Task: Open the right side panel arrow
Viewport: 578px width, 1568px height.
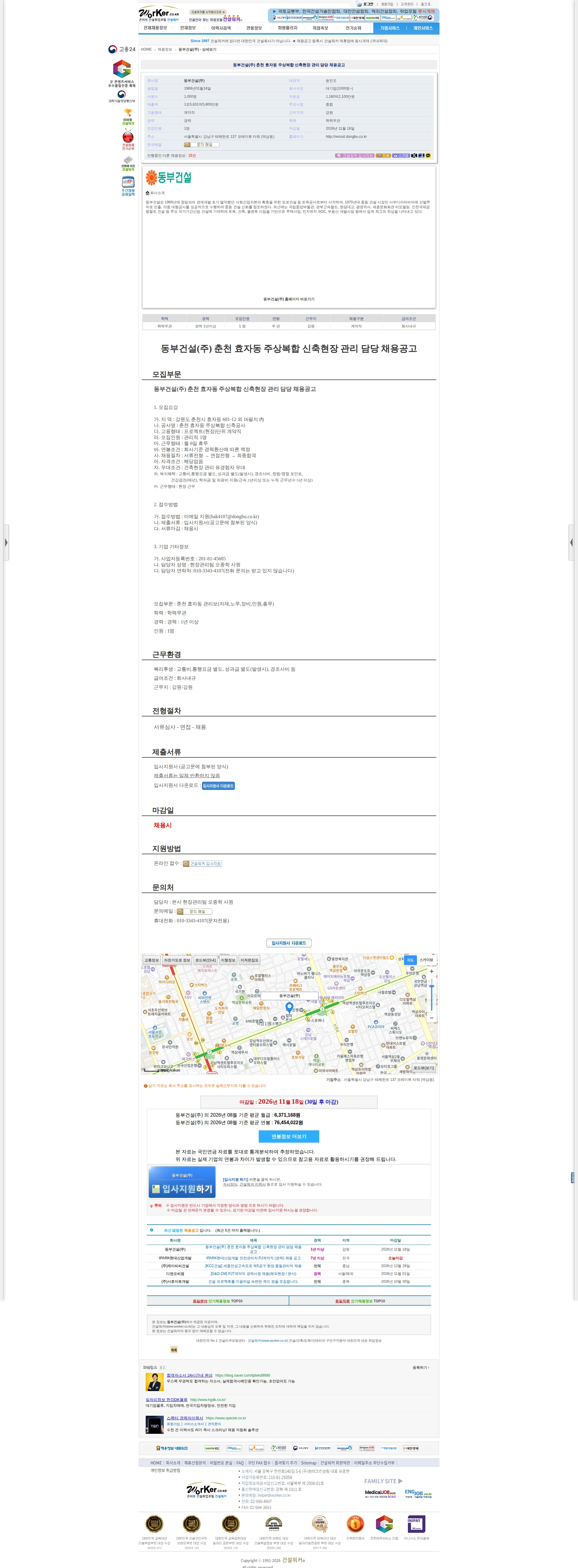Action: 572,542
